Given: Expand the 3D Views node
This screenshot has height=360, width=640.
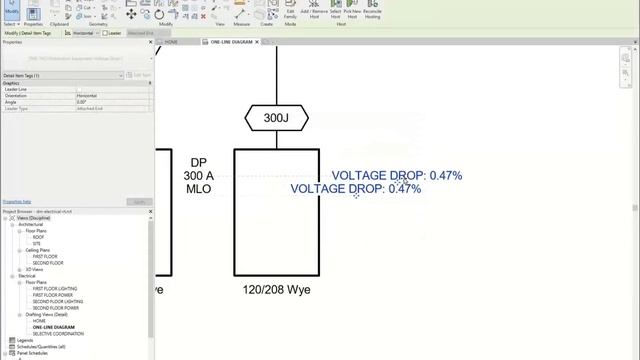Looking at the screenshot, I should coord(20,270).
